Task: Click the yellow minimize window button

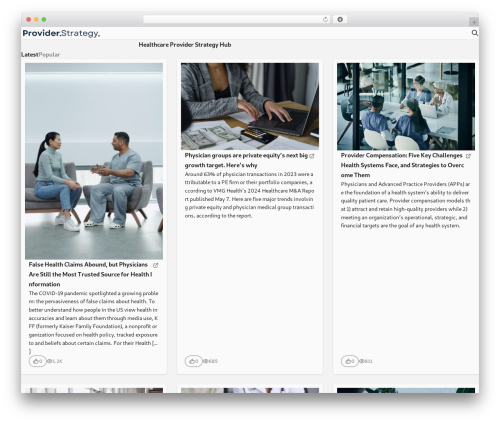Action: pyautogui.click(x=36, y=20)
